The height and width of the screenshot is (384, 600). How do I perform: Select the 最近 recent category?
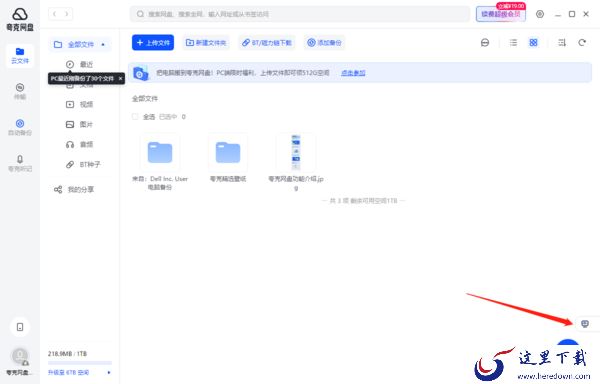[80, 64]
